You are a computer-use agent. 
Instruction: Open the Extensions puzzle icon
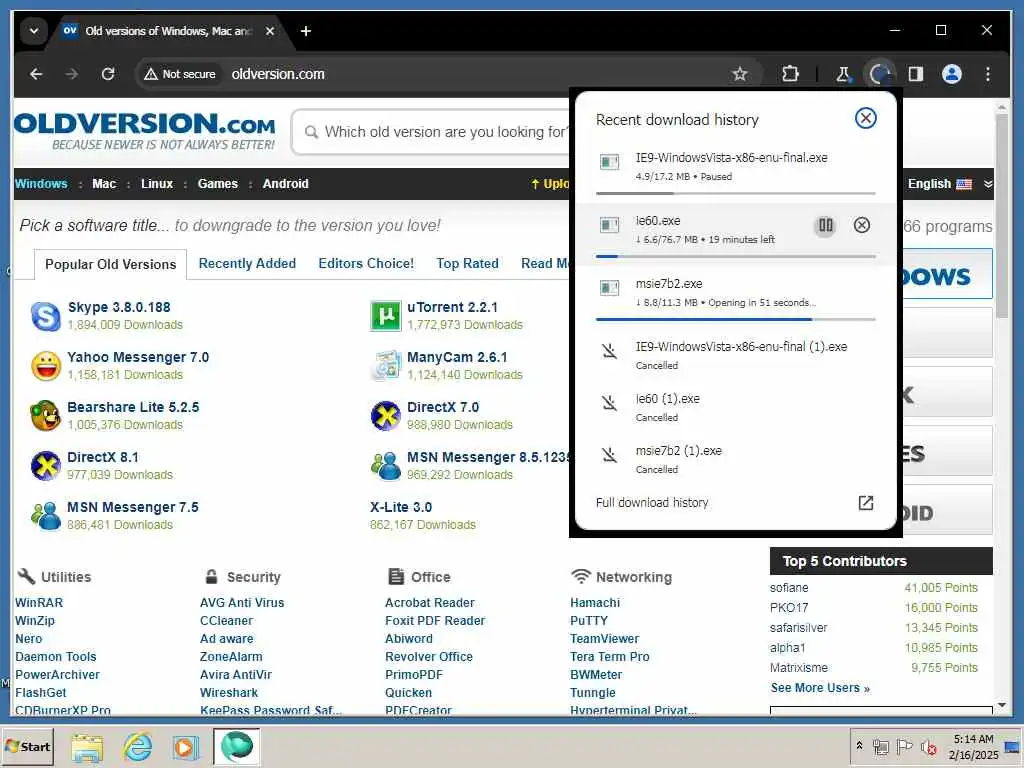[x=790, y=74]
